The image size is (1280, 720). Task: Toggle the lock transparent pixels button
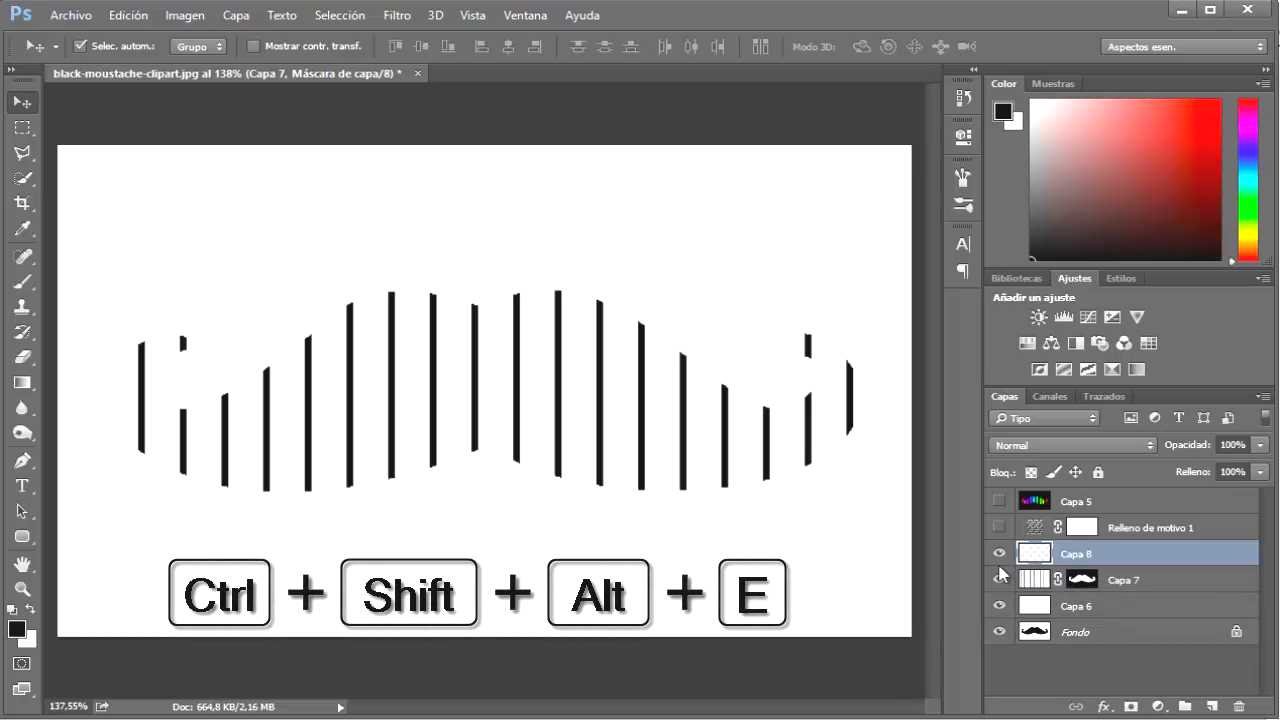(x=1031, y=472)
